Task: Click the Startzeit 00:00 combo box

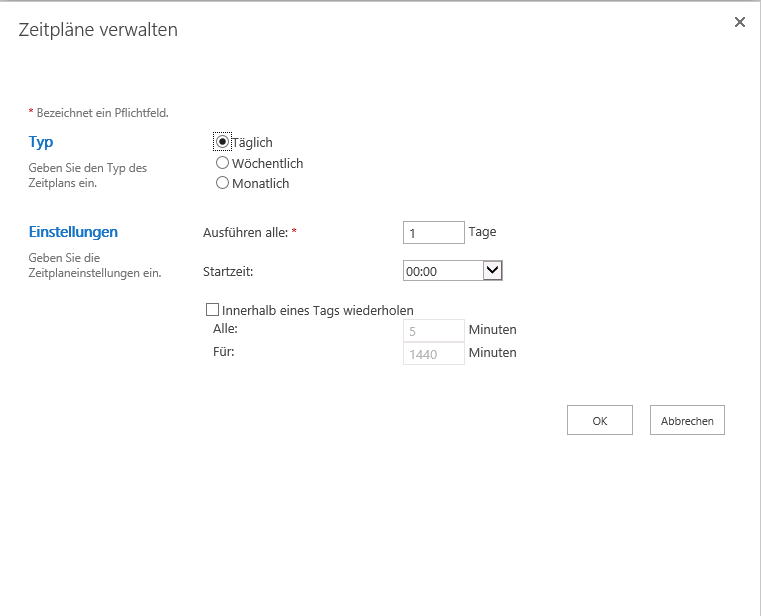Action: (x=452, y=270)
